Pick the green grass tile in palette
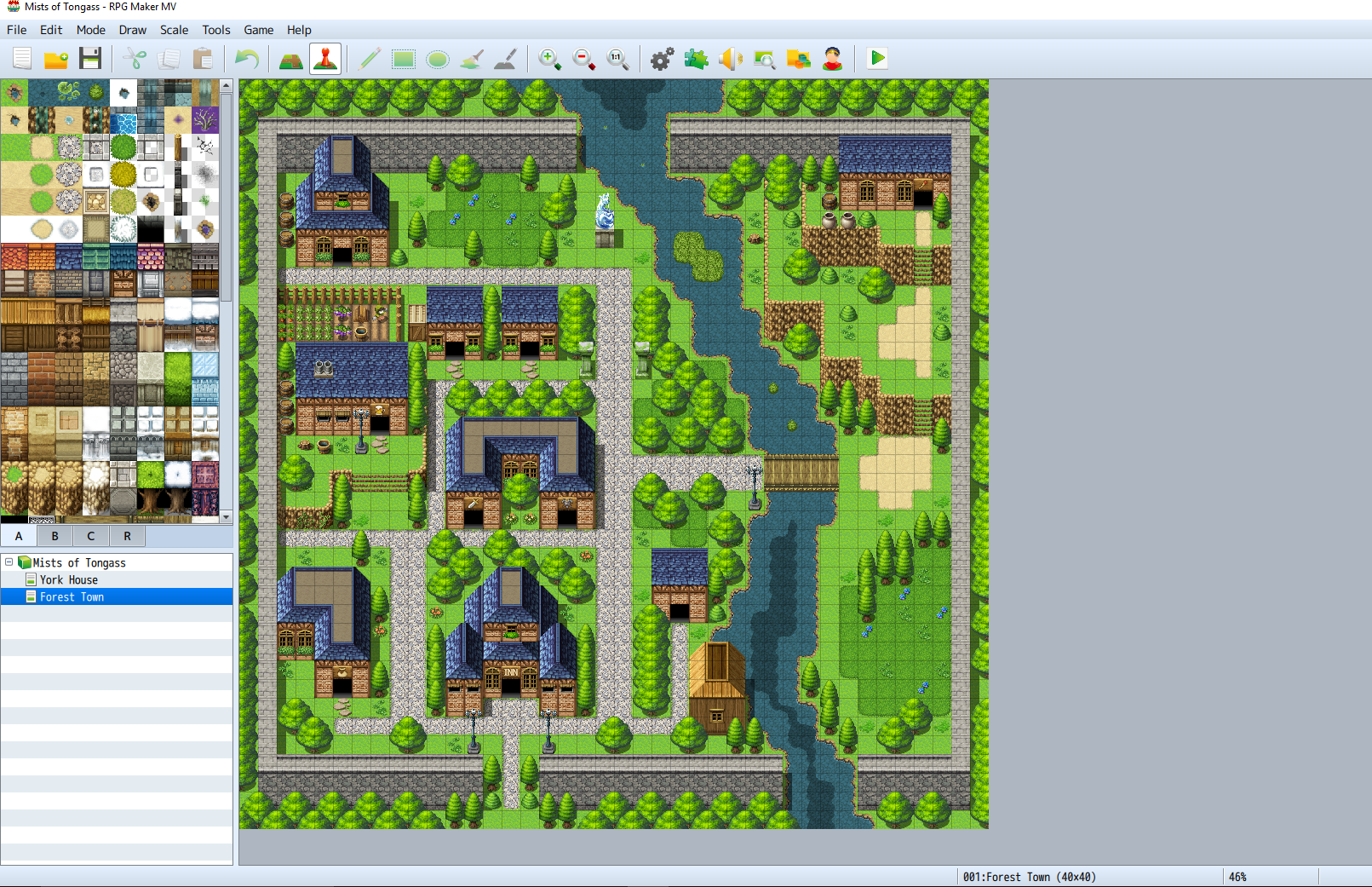This screenshot has width=1372, height=887. 14,147
